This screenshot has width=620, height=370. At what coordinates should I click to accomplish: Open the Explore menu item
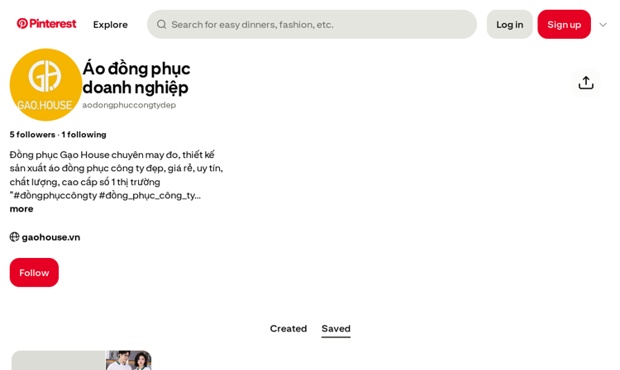(110, 25)
